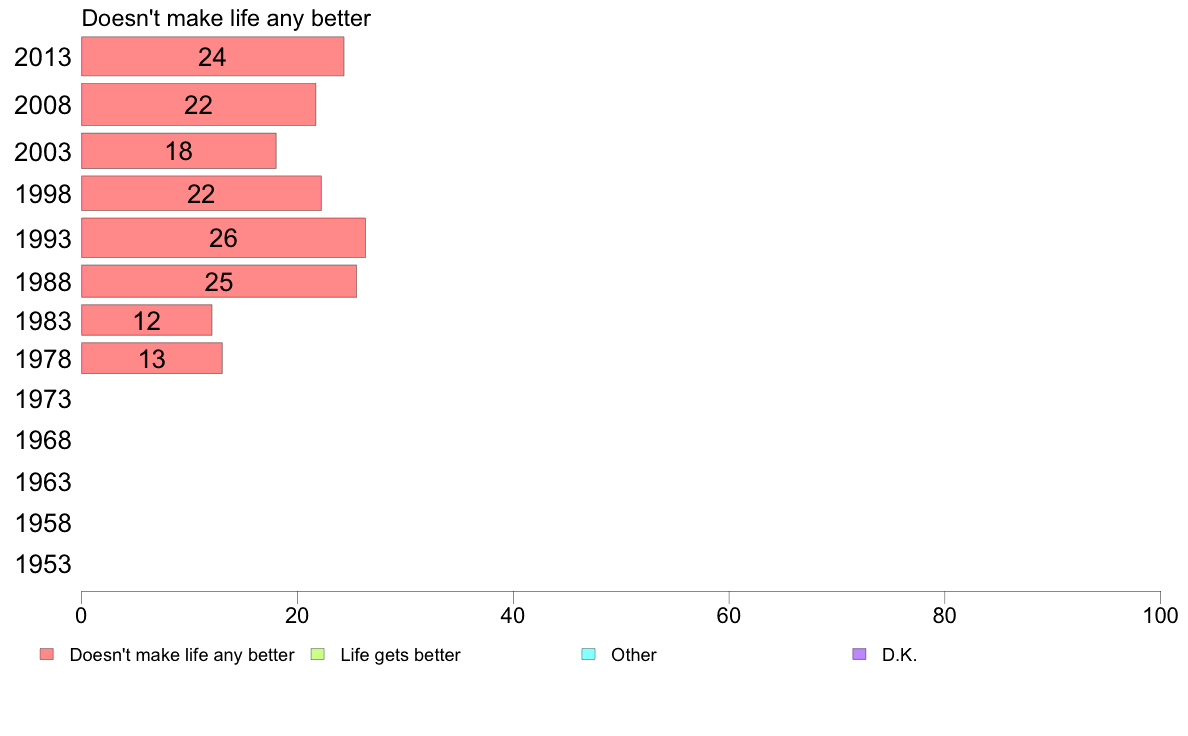
Task: Click the 1953 year label on axis
Action: [43, 565]
